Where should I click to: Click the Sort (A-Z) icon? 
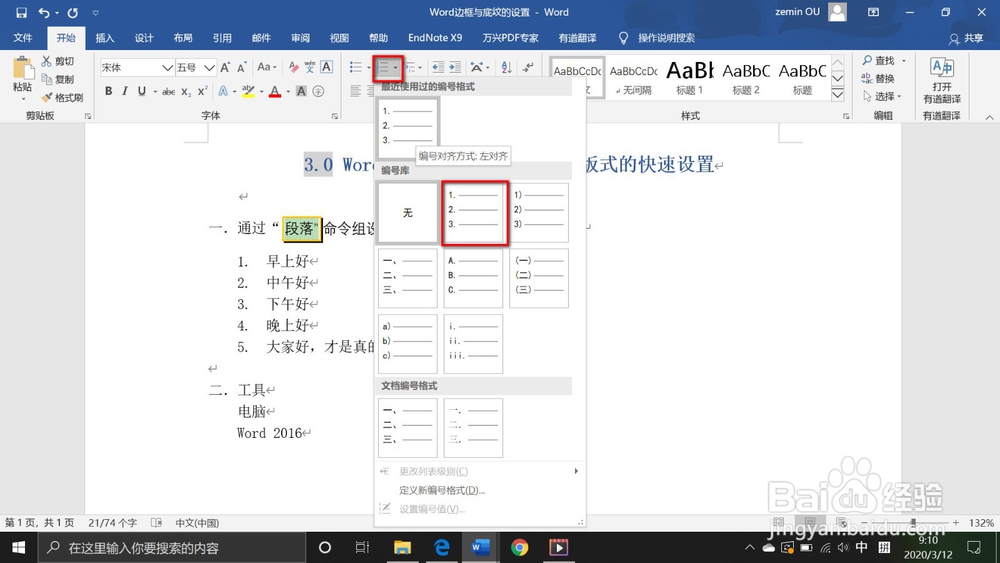pyautogui.click(x=506, y=67)
